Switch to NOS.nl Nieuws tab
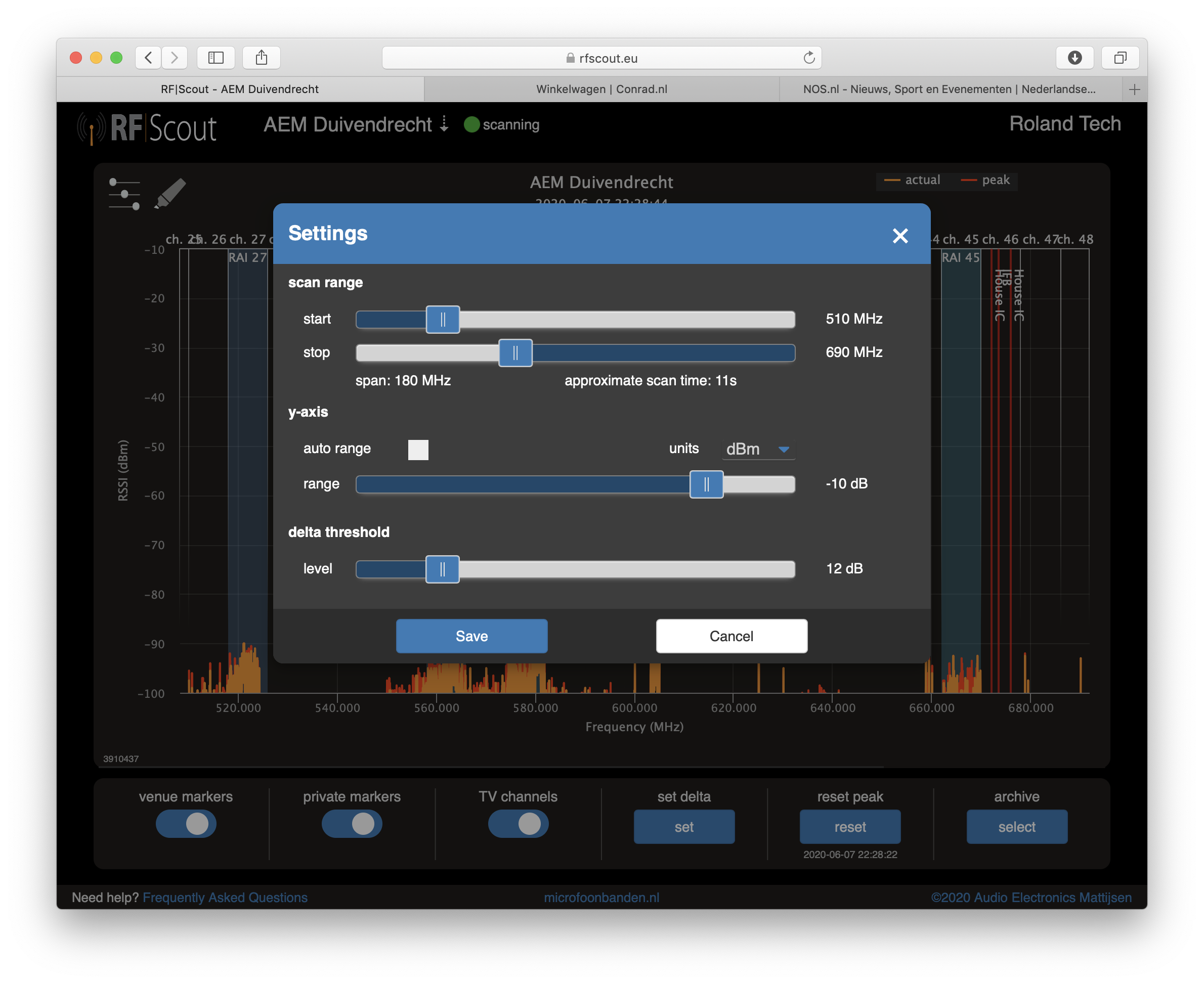Screen dimensions: 1204x984 click(x=950, y=89)
